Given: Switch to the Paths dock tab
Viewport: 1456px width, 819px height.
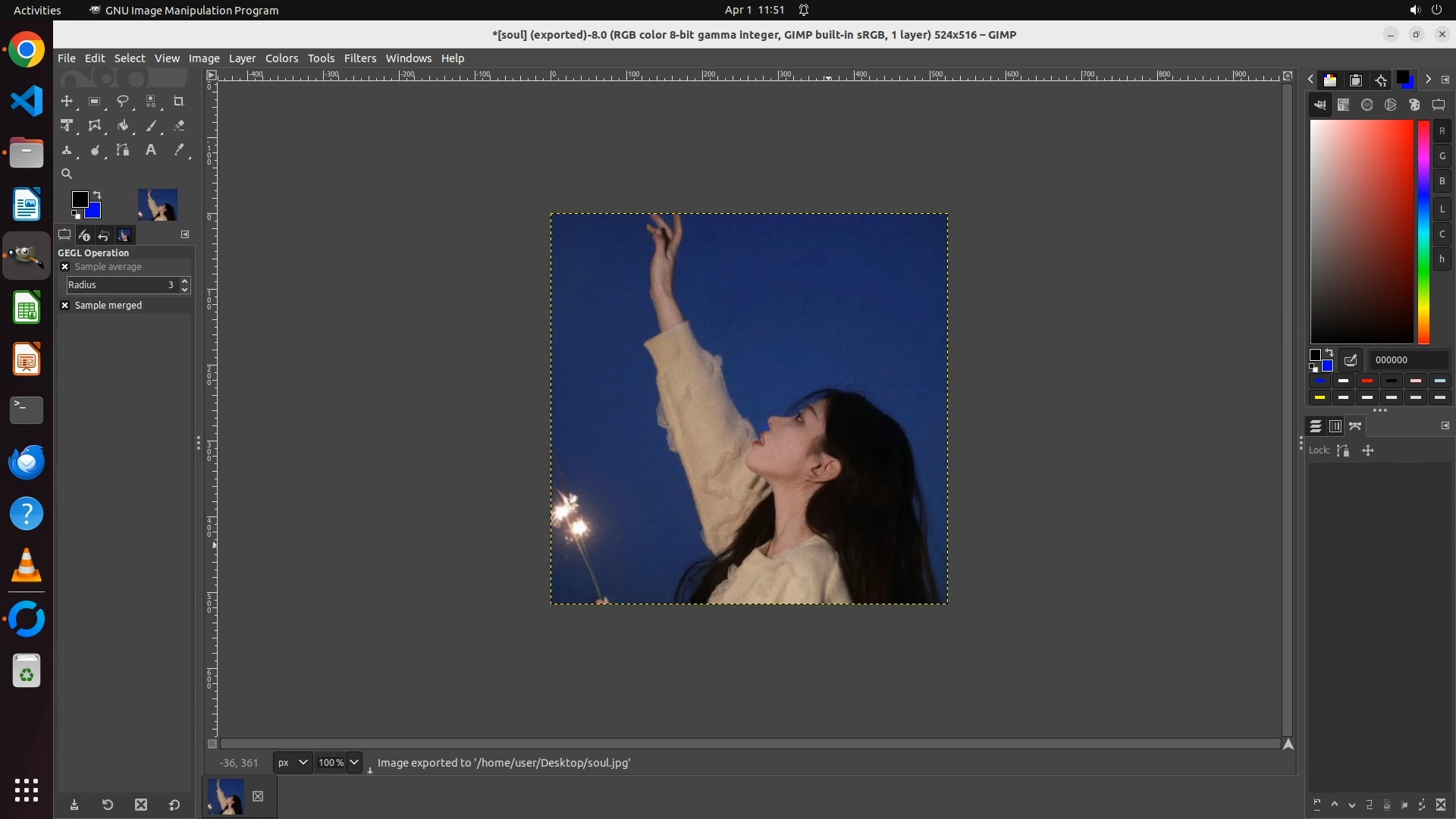Looking at the screenshot, I should 1356,426.
